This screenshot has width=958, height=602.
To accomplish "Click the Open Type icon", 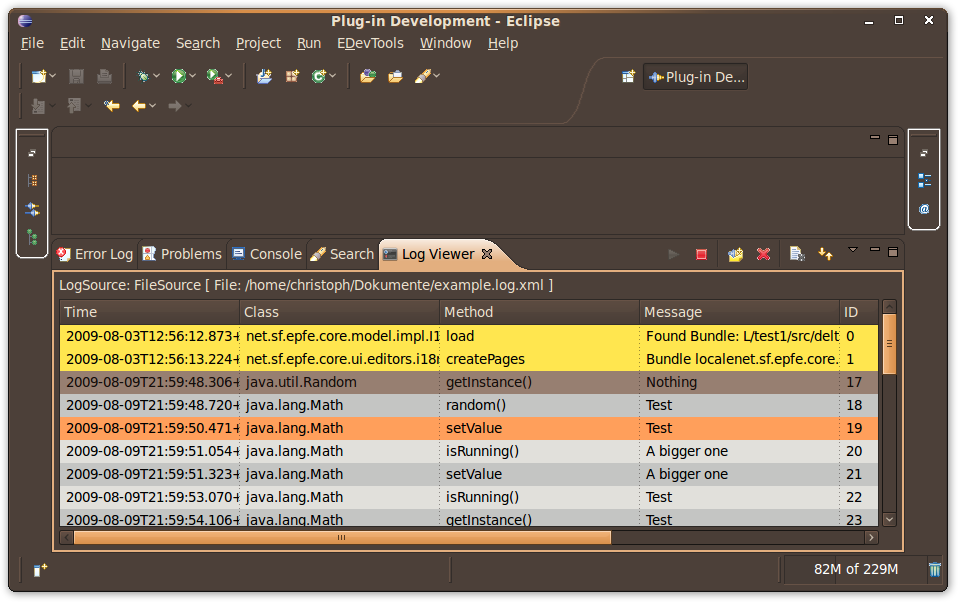I will 368,76.
